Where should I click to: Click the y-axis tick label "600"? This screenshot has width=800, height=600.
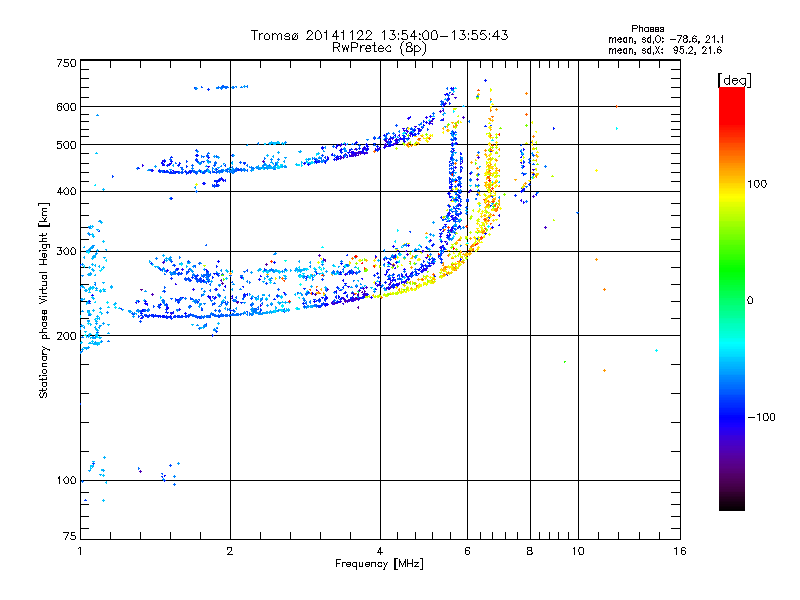pos(66,107)
